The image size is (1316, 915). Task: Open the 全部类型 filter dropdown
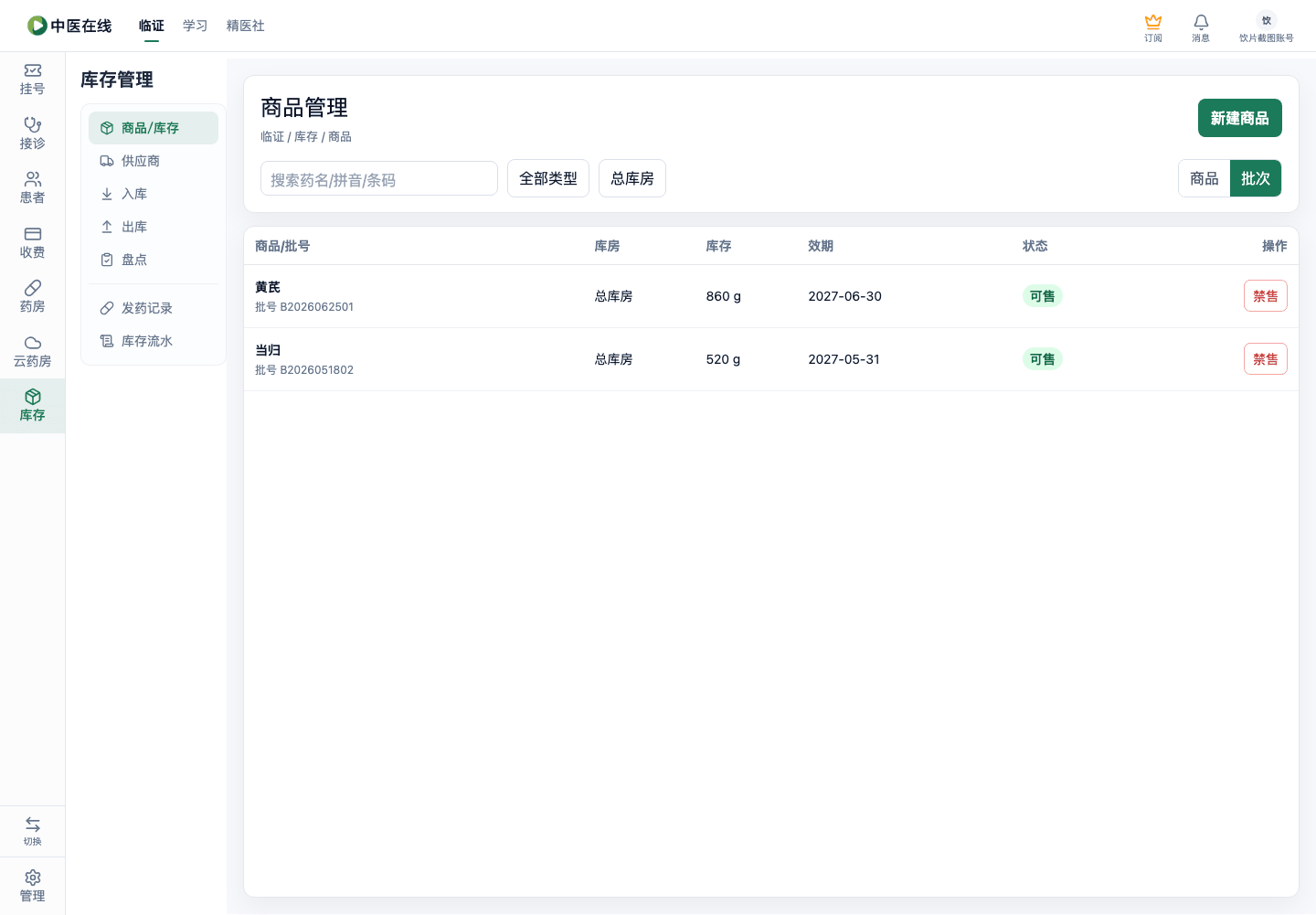pos(548,178)
